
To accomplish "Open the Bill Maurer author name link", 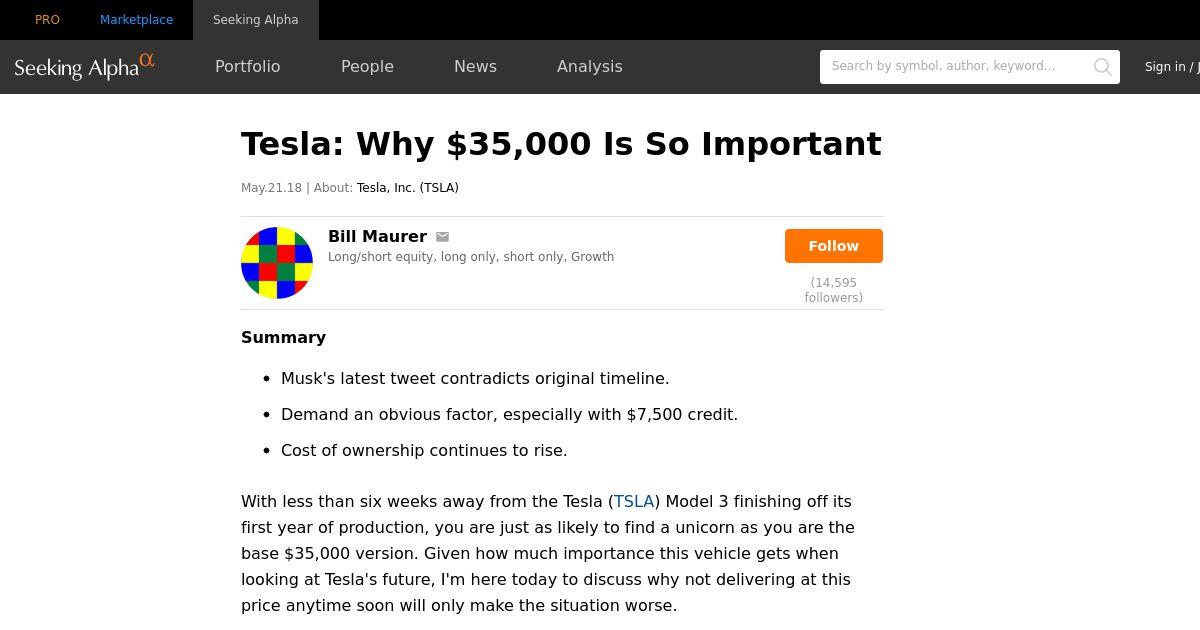I will click(377, 237).
